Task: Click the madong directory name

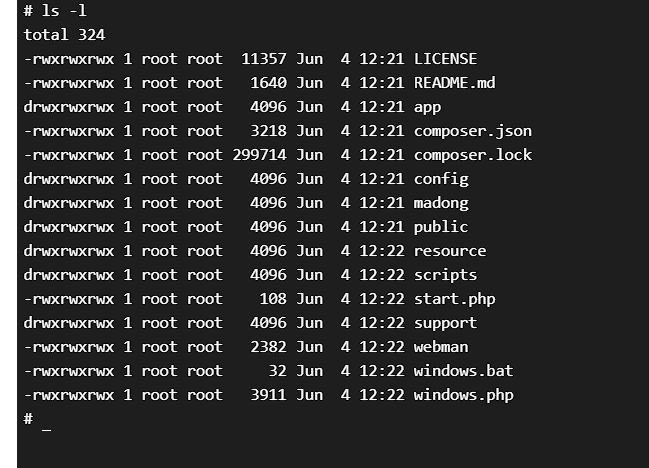Action: tap(440, 203)
